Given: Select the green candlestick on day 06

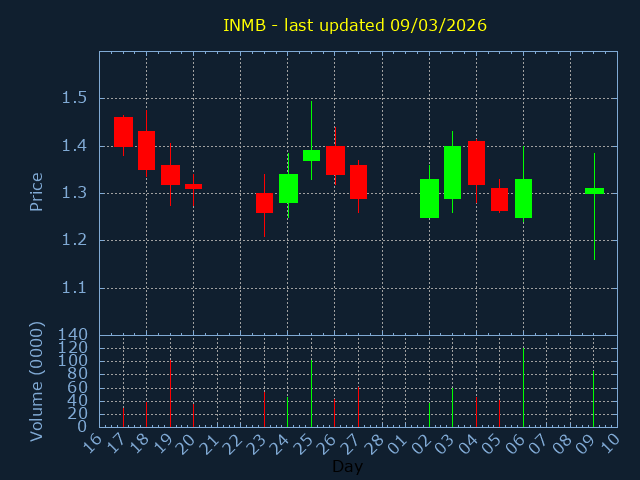Looking at the screenshot, I should (523, 198).
